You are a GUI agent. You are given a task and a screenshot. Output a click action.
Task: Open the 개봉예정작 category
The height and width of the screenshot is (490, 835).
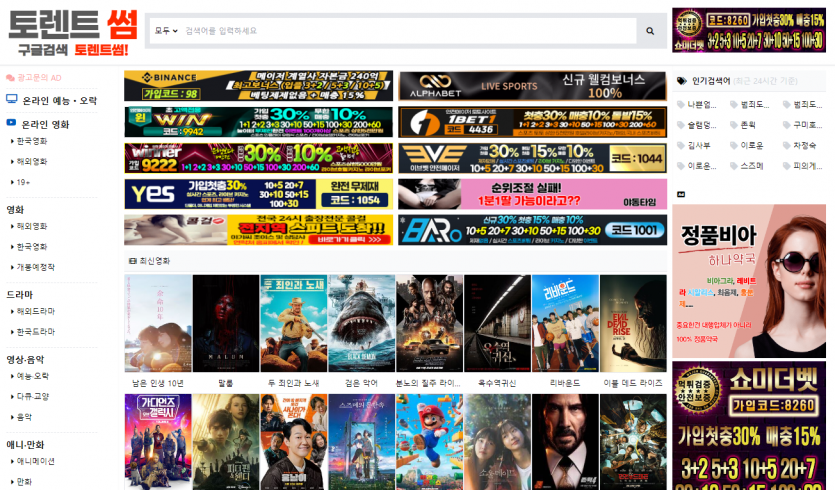coord(35,267)
